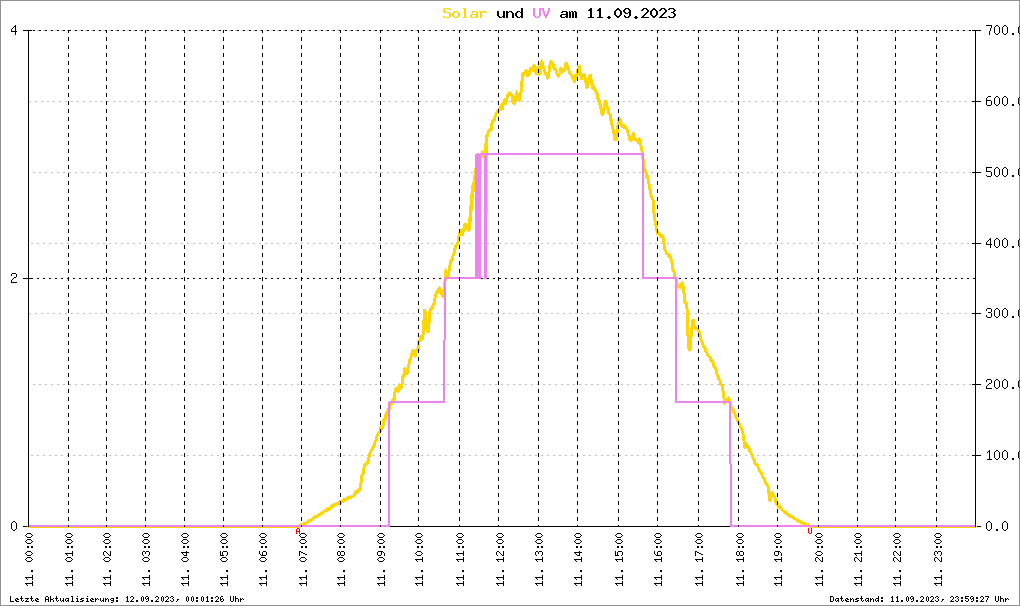Click the right axis label '400.0'
Screen dimensions: 1020x606
(x=1001, y=243)
